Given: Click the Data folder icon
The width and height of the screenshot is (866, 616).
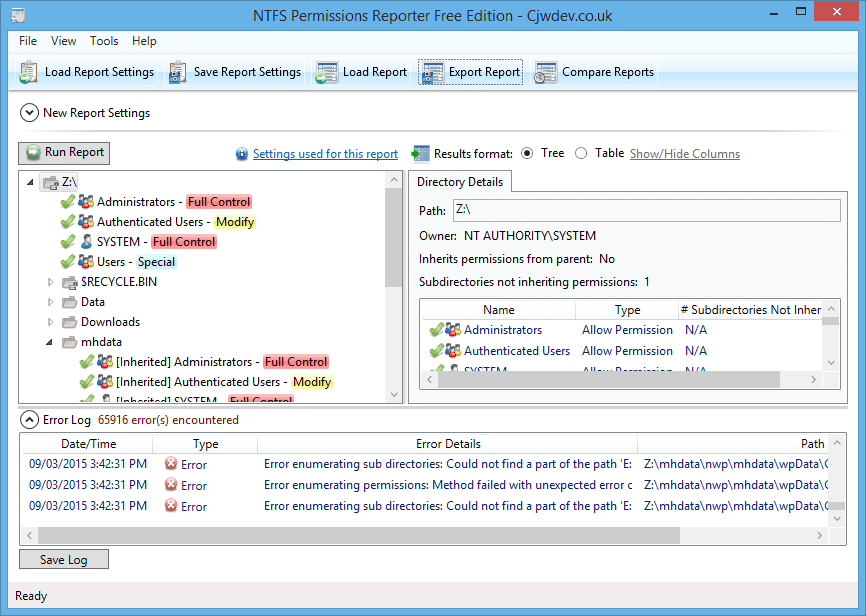Looking at the screenshot, I should pyautogui.click(x=70, y=302).
